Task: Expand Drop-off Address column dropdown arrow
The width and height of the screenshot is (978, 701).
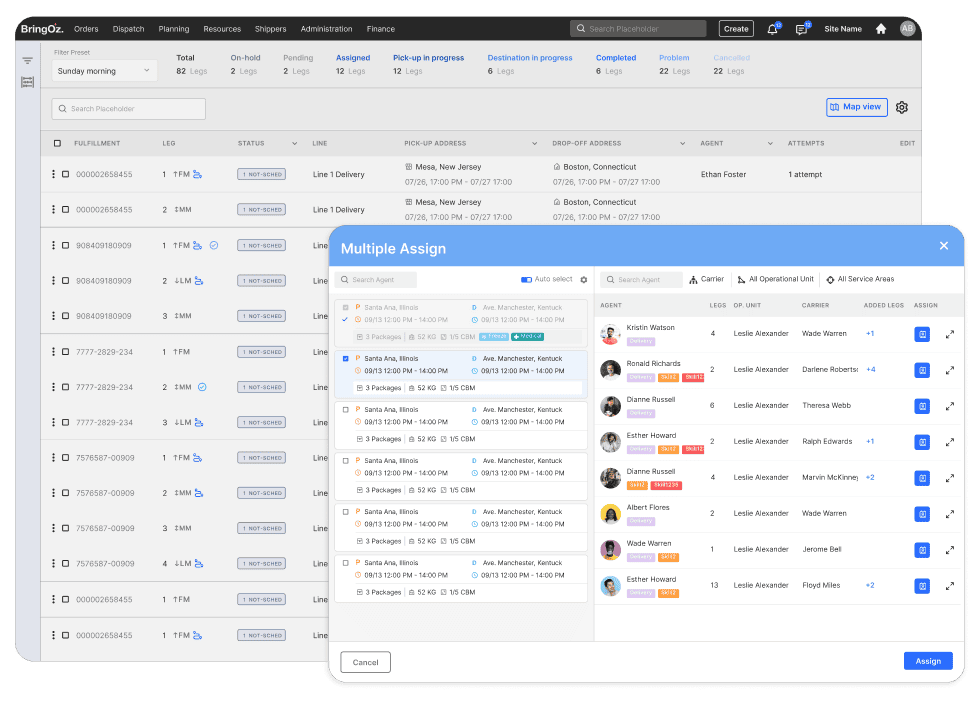Action: click(x=682, y=143)
